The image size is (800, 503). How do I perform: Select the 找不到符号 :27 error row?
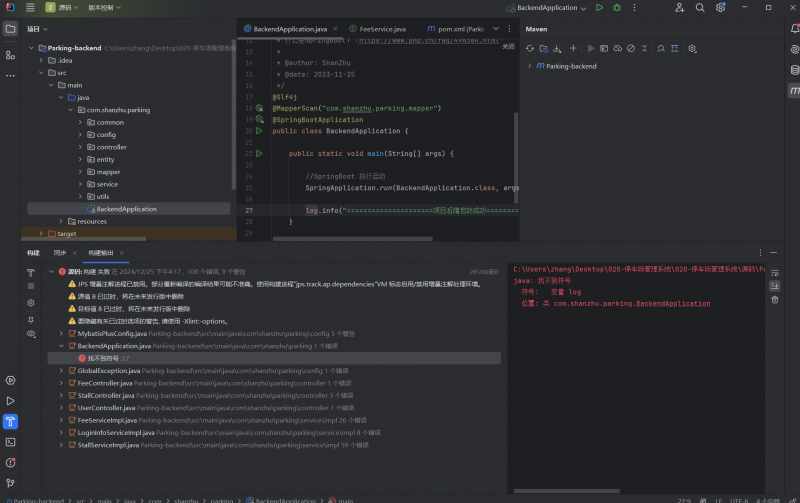(274, 358)
